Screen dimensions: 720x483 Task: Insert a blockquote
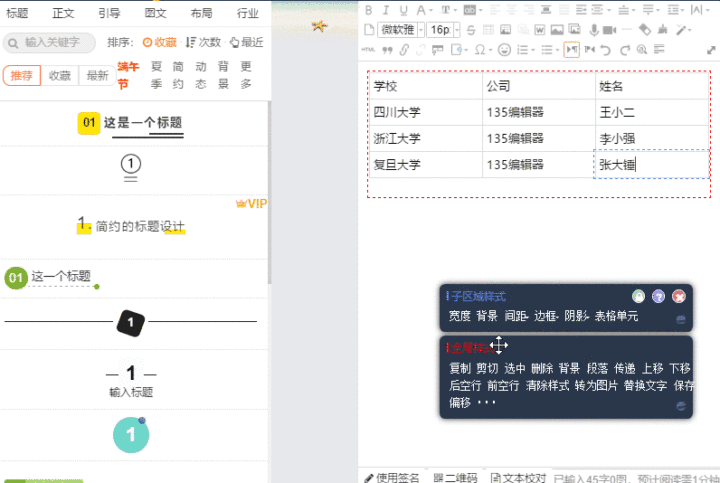point(388,50)
